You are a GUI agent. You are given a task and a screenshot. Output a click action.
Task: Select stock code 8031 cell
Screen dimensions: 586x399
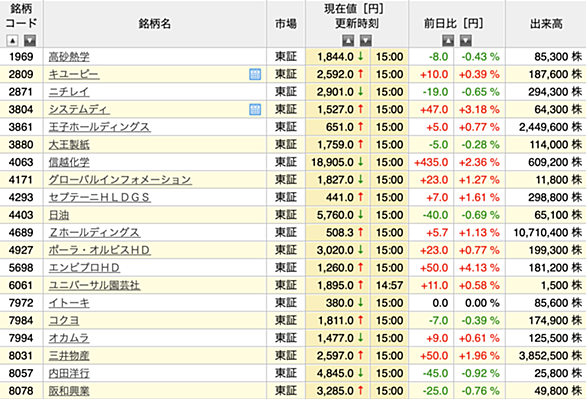[21, 355]
